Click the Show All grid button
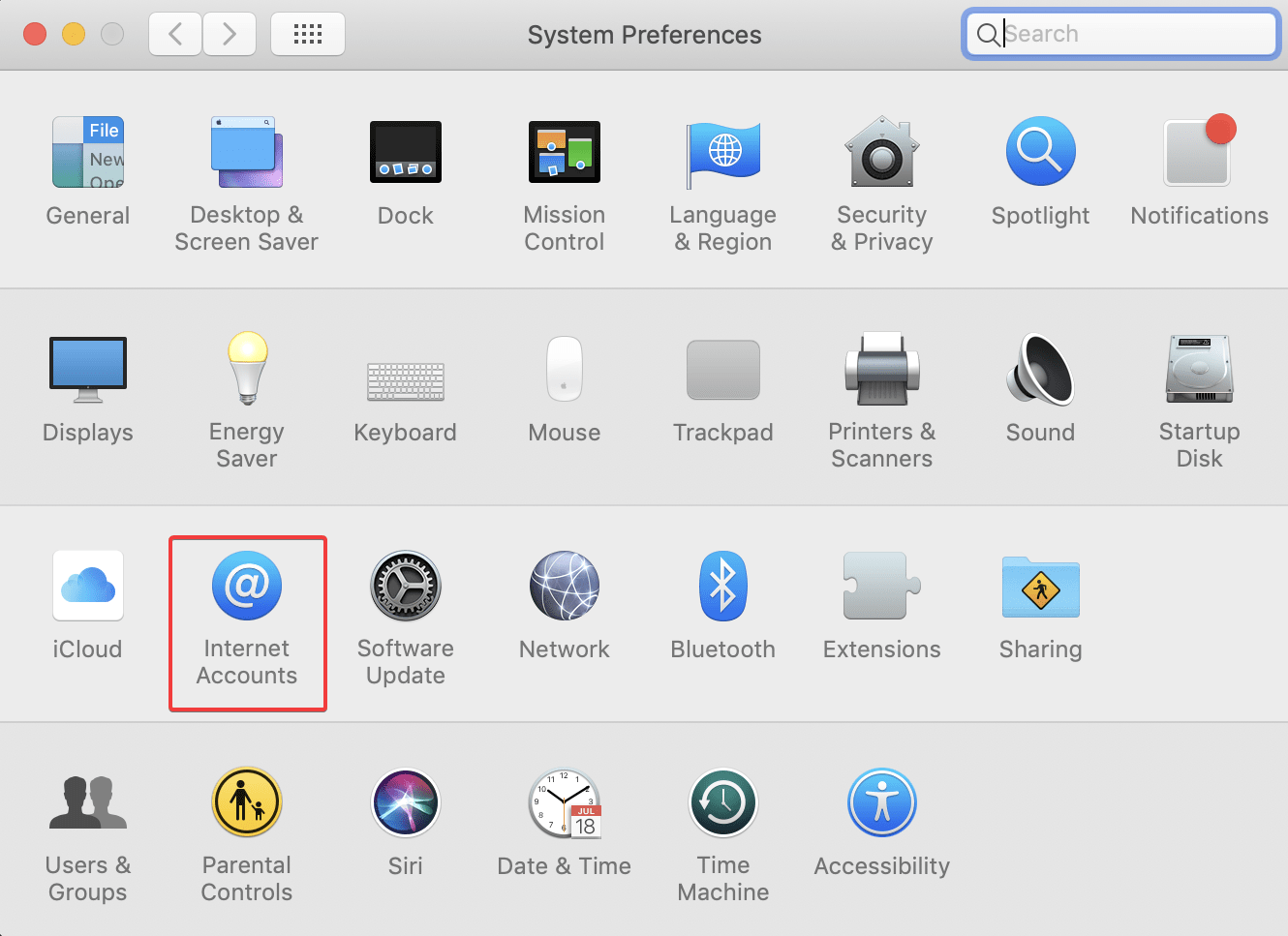 307,33
